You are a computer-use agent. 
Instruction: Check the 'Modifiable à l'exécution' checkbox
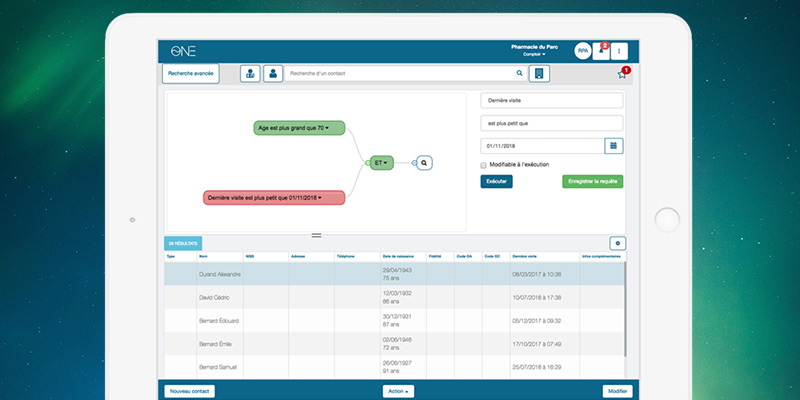pyautogui.click(x=484, y=164)
